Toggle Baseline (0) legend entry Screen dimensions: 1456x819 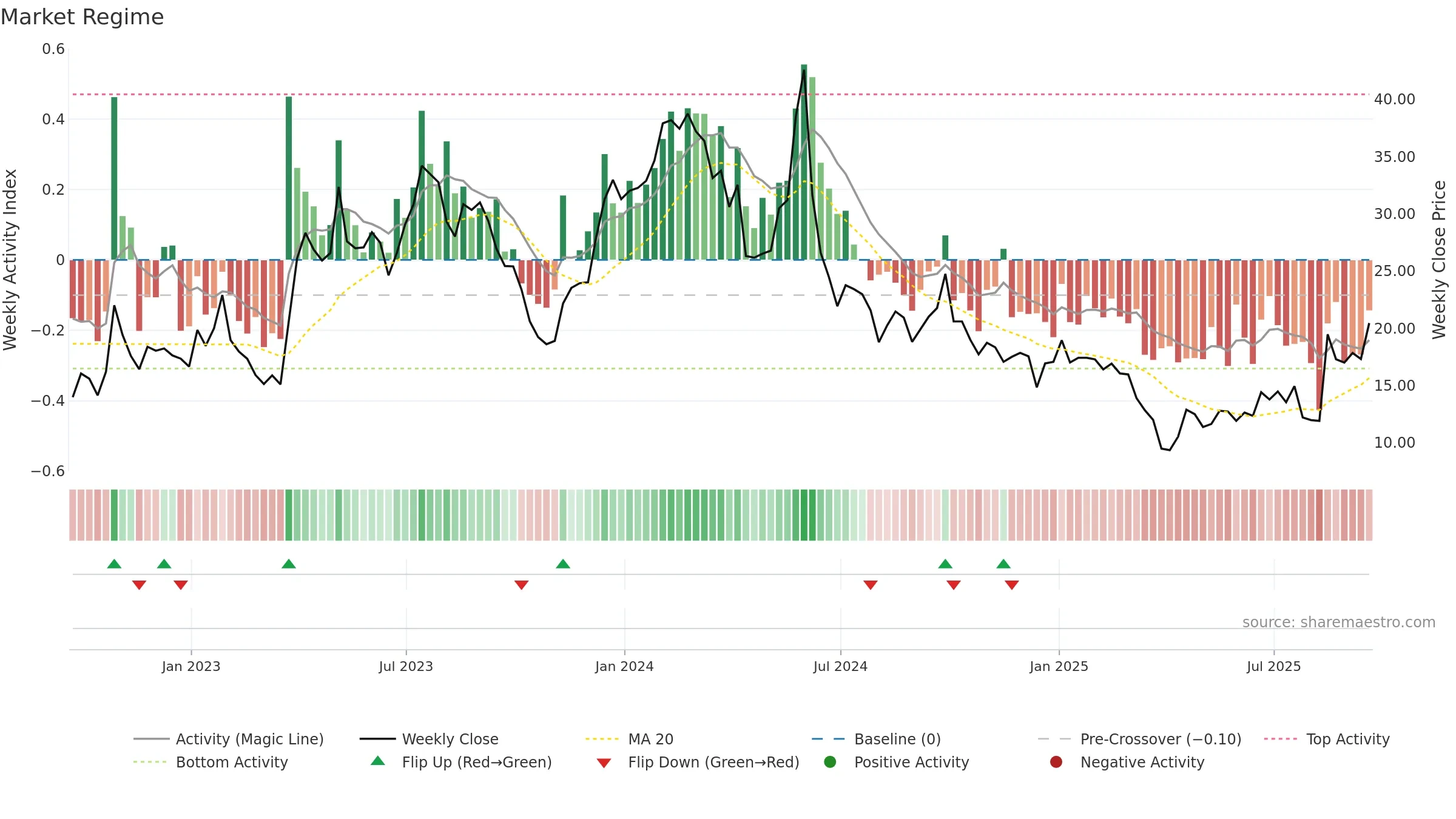pos(876,739)
